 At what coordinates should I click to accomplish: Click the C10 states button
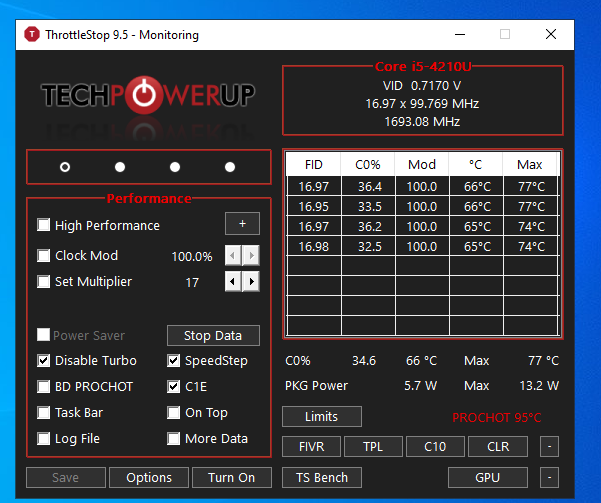click(435, 446)
